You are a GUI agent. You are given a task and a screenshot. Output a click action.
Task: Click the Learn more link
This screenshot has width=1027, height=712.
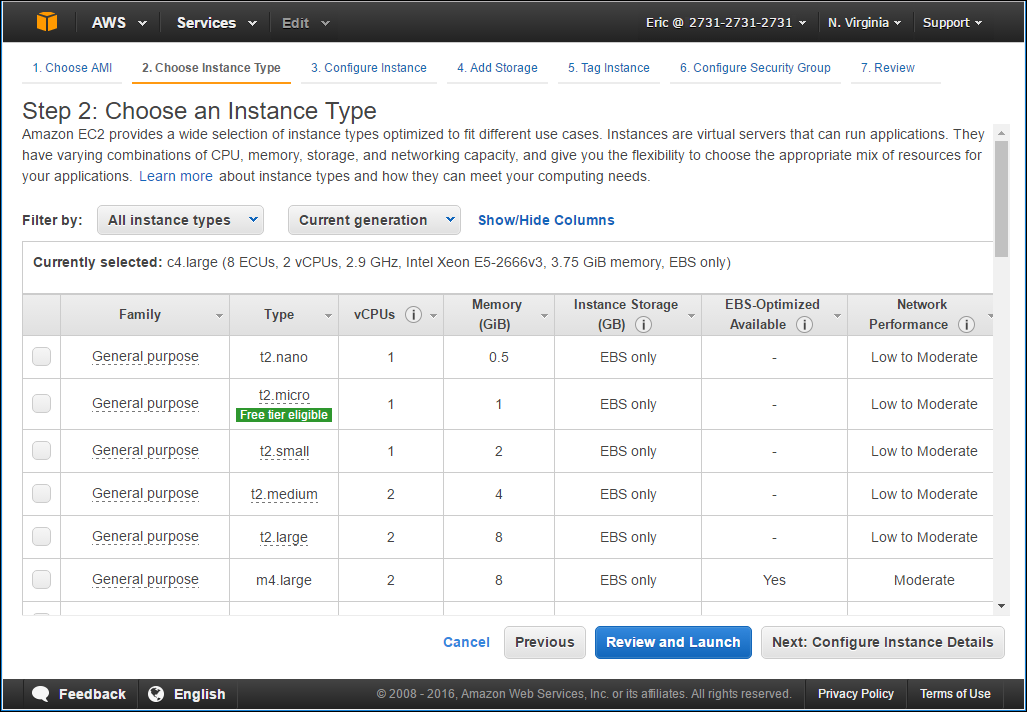click(x=176, y=177)
